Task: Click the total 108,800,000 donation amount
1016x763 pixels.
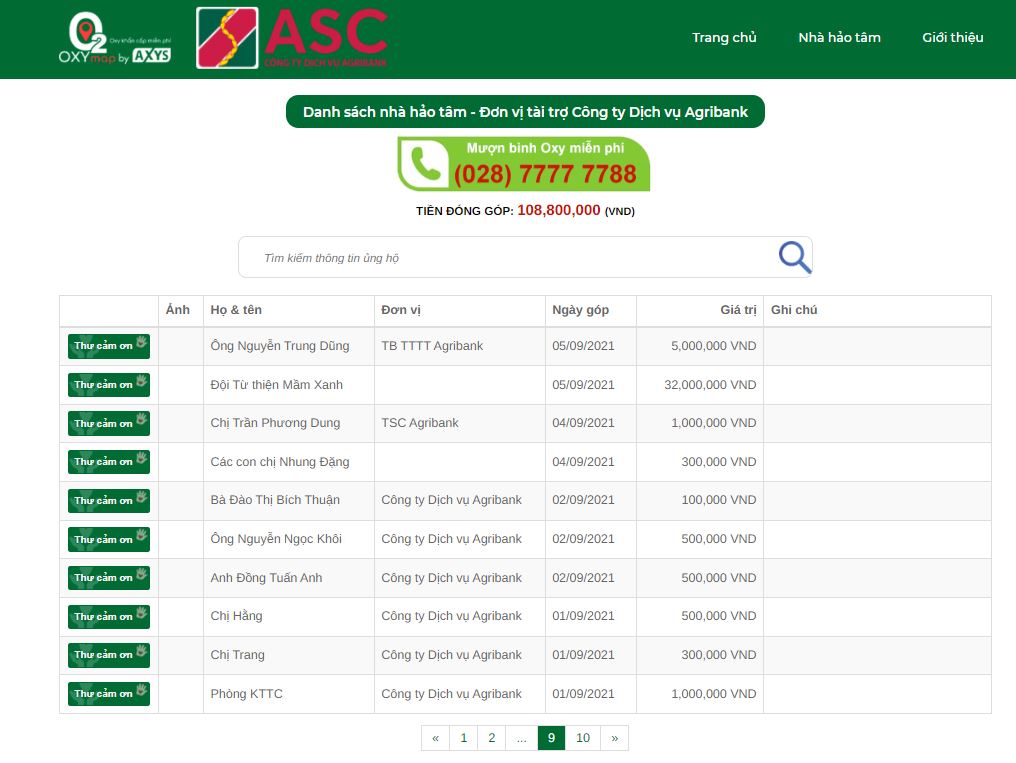Action: [x=559, y=210]
